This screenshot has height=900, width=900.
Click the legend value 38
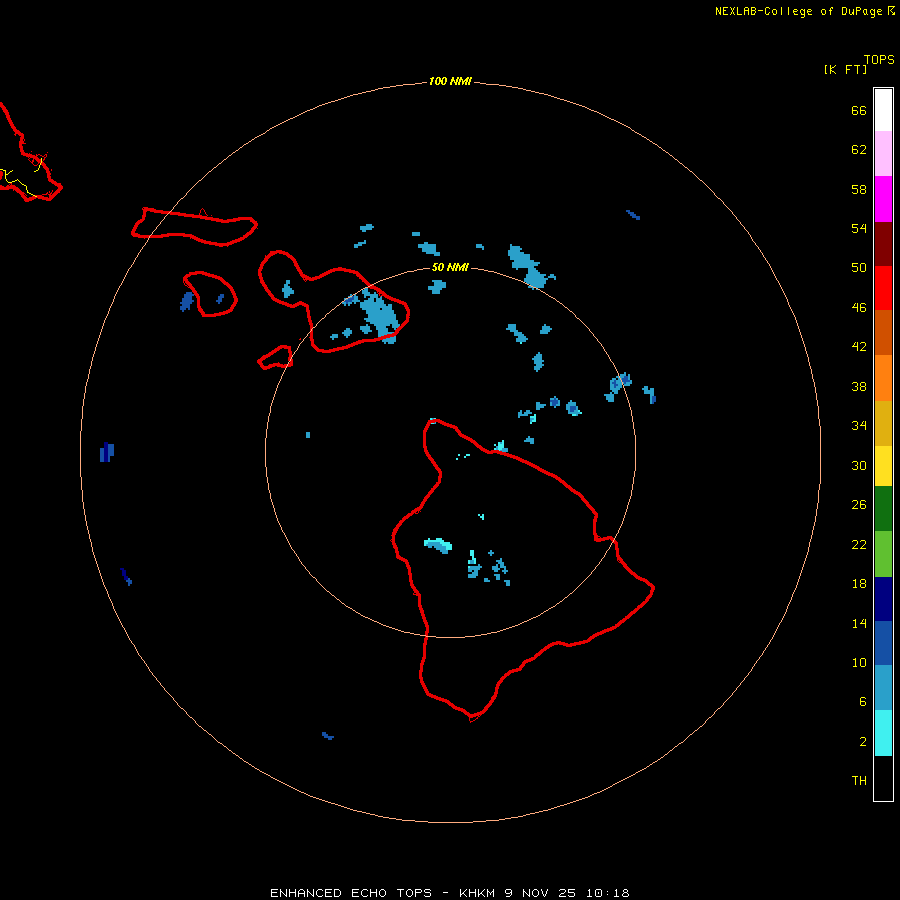(x=859, y=387)
